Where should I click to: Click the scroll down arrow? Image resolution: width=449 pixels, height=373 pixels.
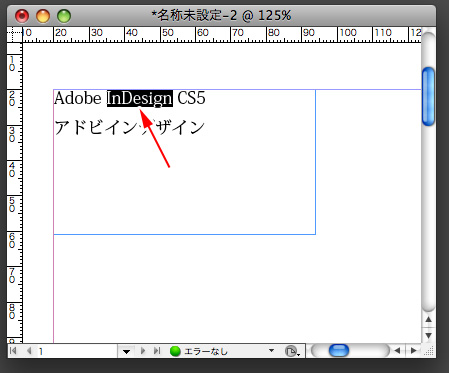click(x=429, y=335)
